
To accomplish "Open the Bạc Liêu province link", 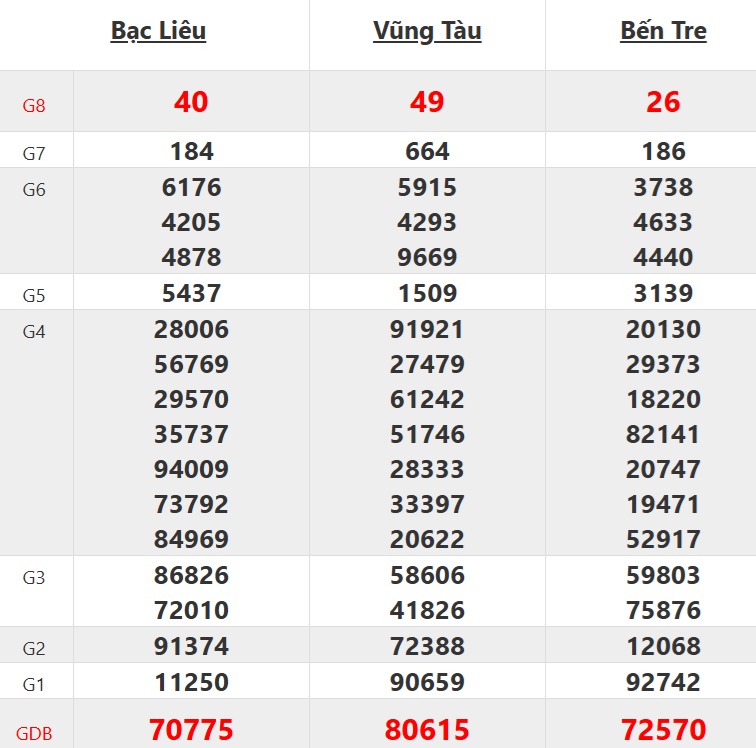I will [x=158, y=32].
